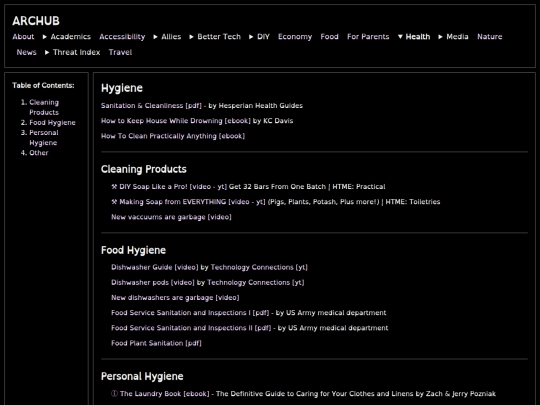
Task: Open New dishwashers are garbage video
Action: (x=175, y=298)
